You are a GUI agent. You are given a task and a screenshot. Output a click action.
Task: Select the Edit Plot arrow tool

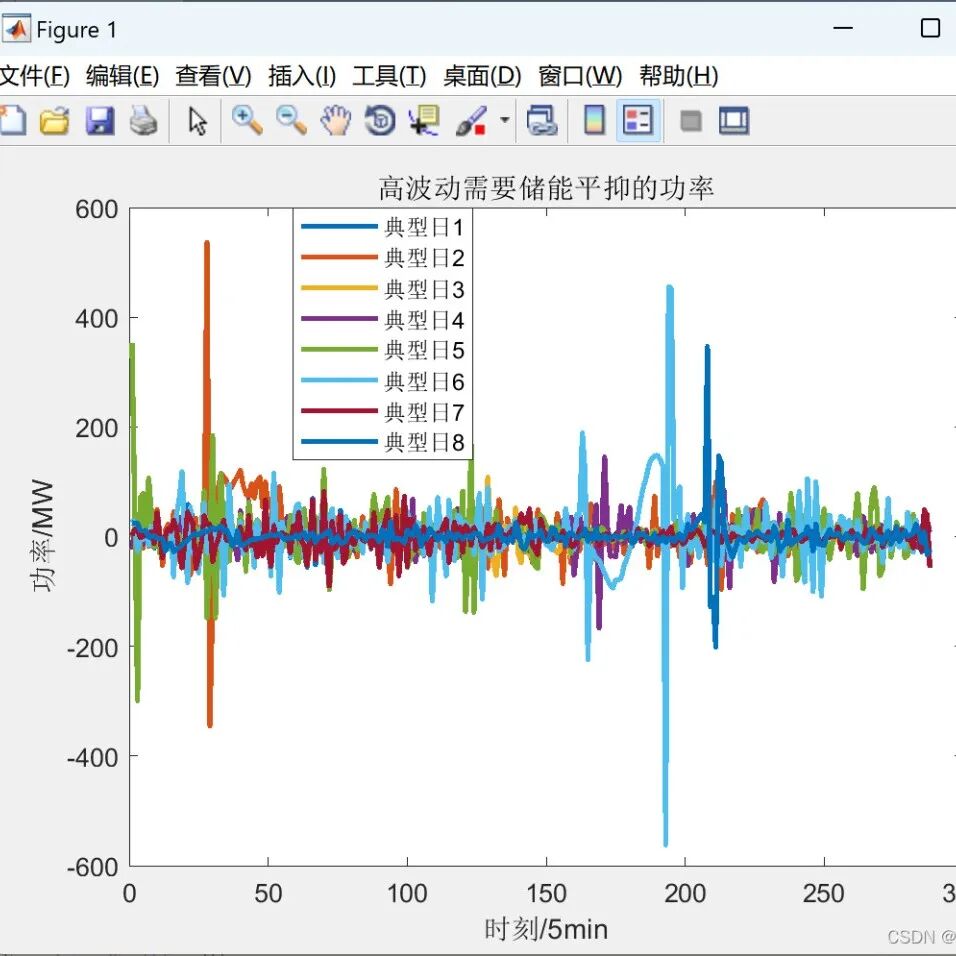[x=198, y=121]
